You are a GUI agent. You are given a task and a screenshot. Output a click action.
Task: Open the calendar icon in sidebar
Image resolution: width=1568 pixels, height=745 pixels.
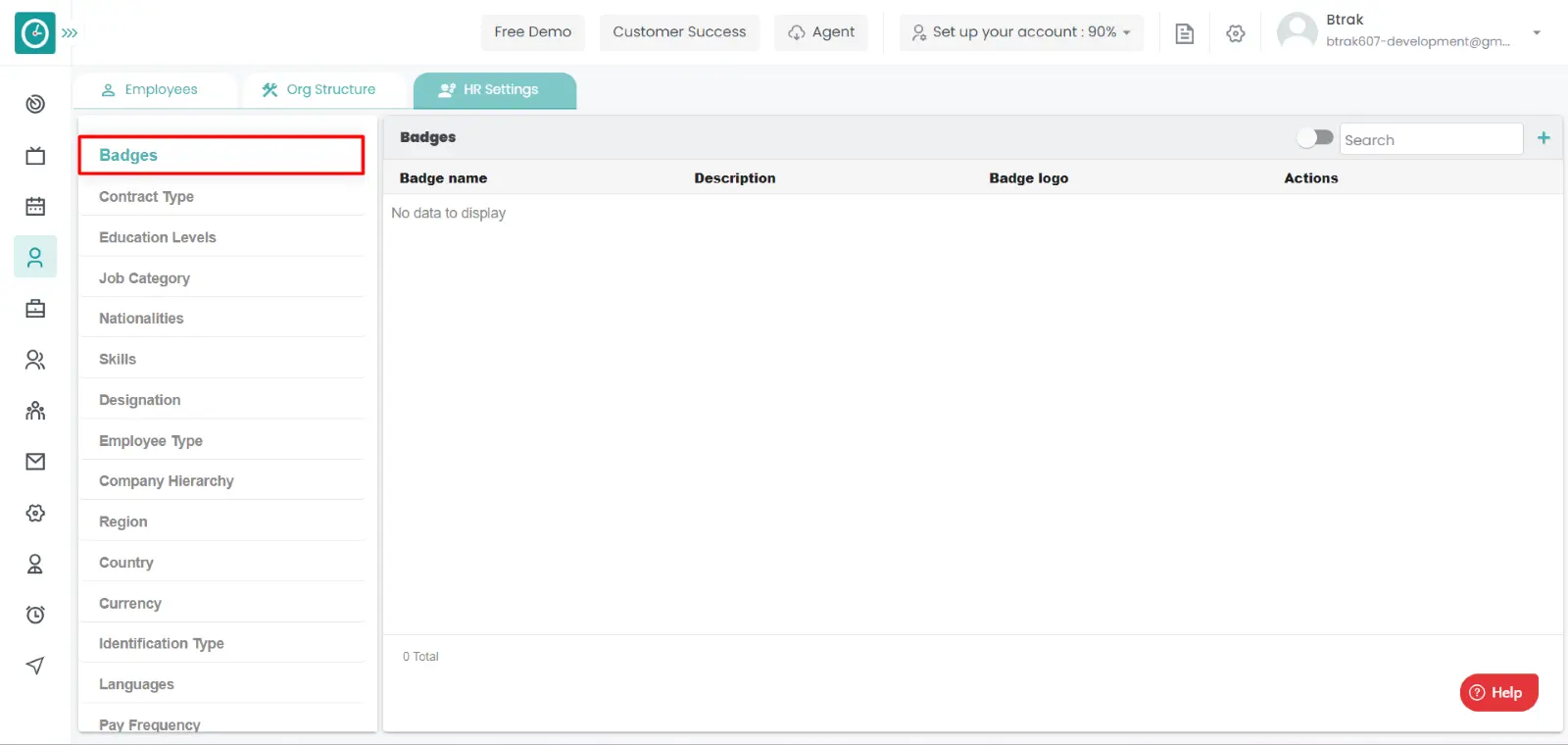(x=35, y=206)
